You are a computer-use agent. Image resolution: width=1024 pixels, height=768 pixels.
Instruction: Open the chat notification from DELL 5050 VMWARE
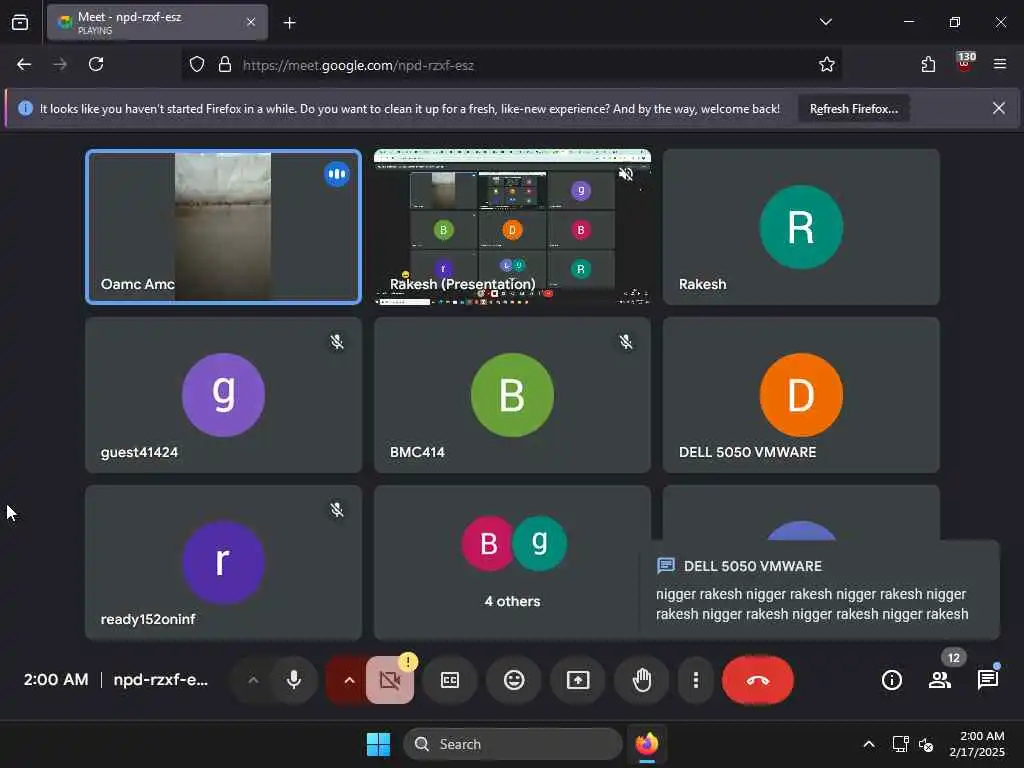tap(819, 590)
